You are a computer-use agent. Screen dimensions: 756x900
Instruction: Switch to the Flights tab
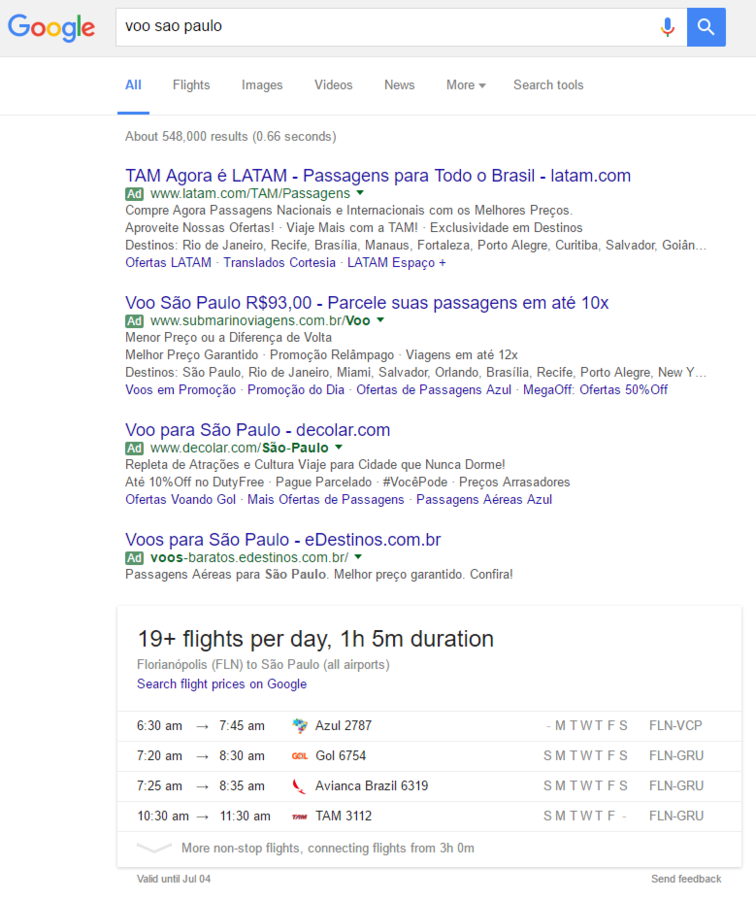pos(191,85)
